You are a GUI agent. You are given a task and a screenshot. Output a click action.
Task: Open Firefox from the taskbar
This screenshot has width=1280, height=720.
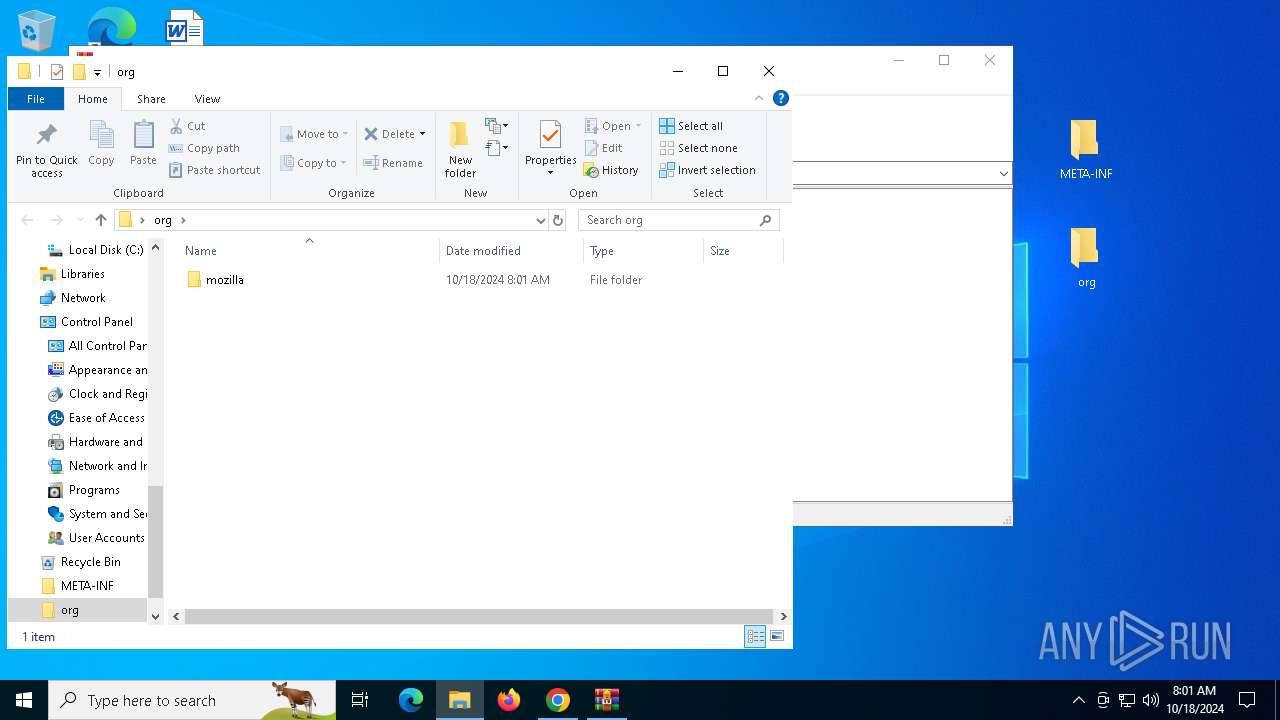[x=509, y=700]
